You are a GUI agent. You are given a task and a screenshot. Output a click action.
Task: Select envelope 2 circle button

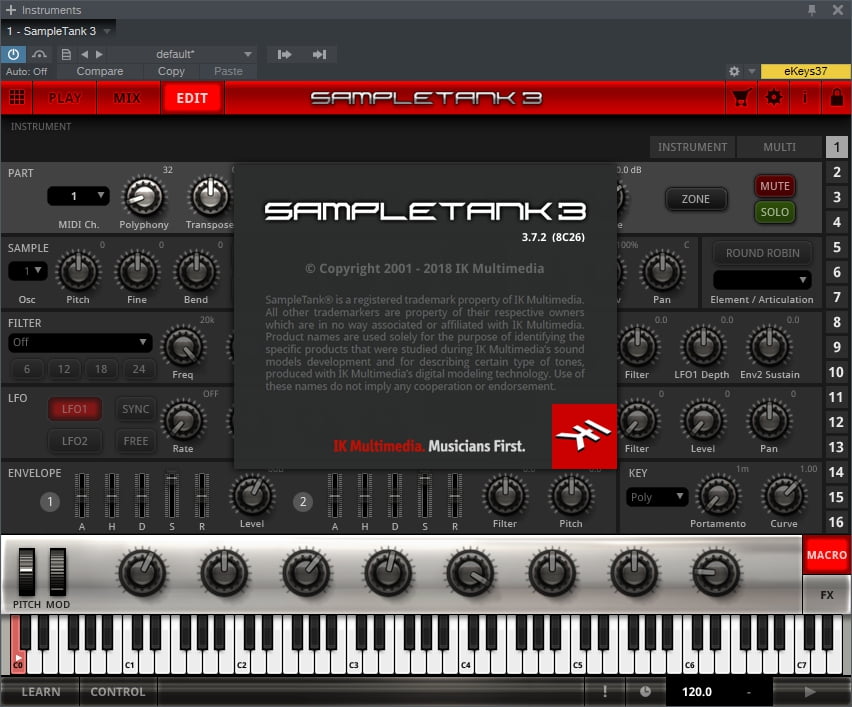[x=303, y=502]
